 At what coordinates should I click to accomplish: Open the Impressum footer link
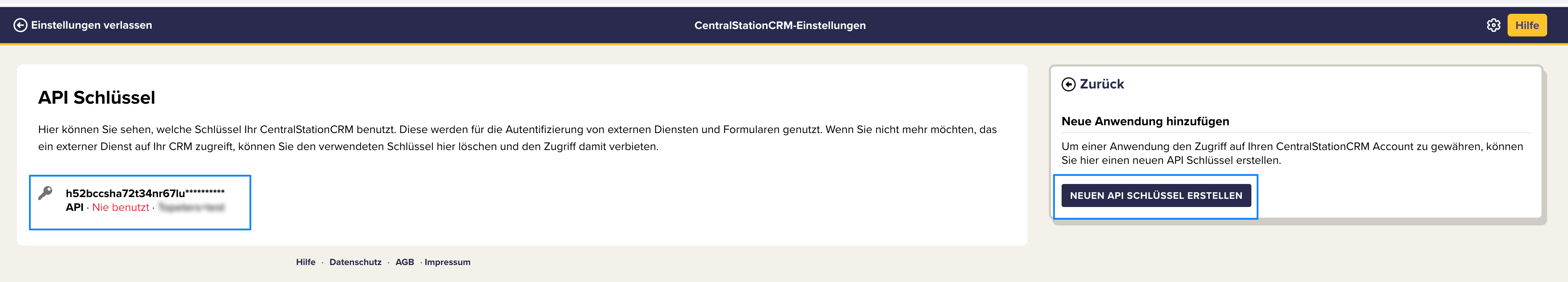tap(447, 262)
